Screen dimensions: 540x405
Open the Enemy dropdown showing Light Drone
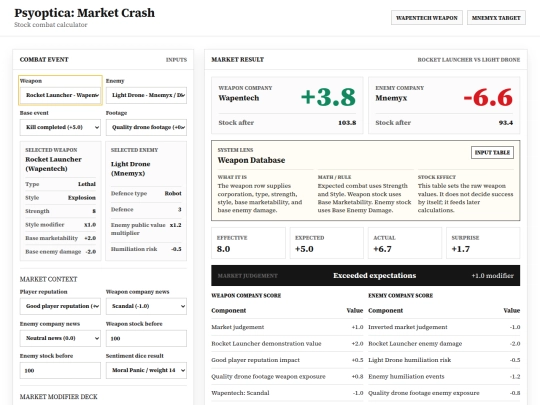(146, 95)
